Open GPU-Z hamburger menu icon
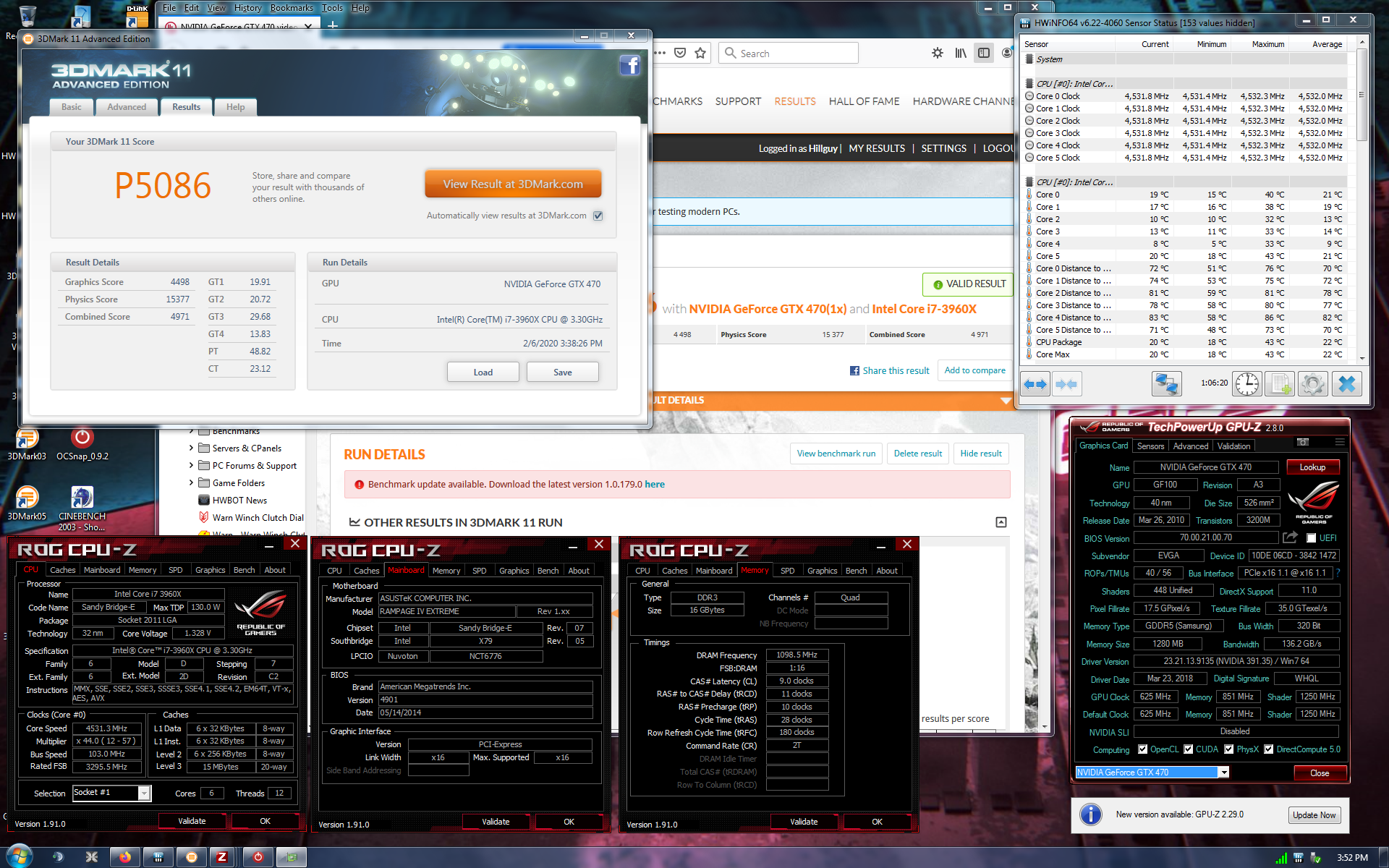 click(1340, 442)
